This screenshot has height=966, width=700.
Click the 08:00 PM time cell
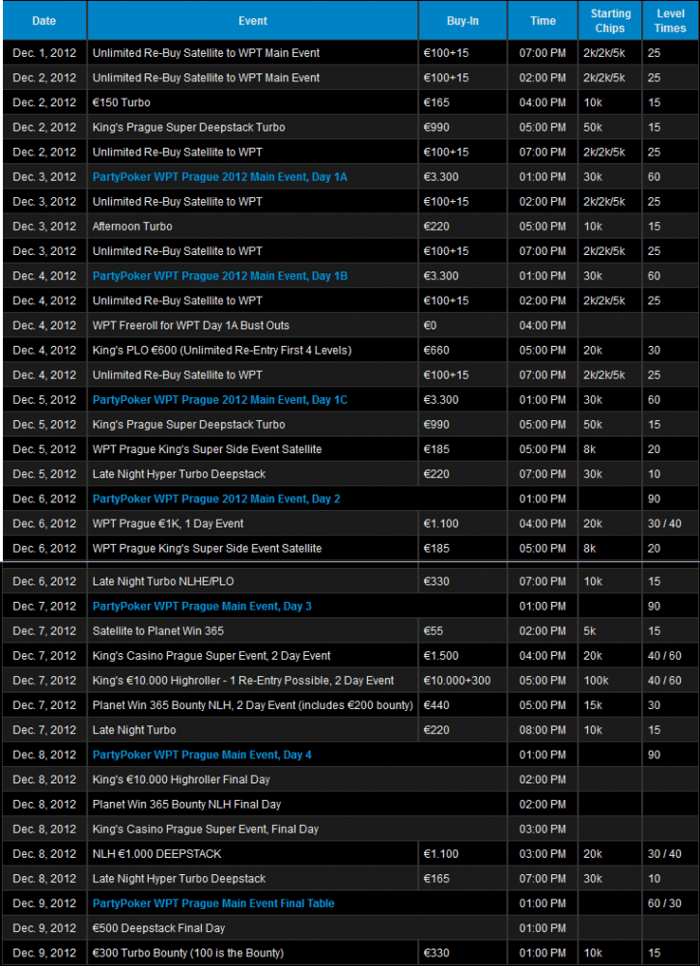coord(543,730)
